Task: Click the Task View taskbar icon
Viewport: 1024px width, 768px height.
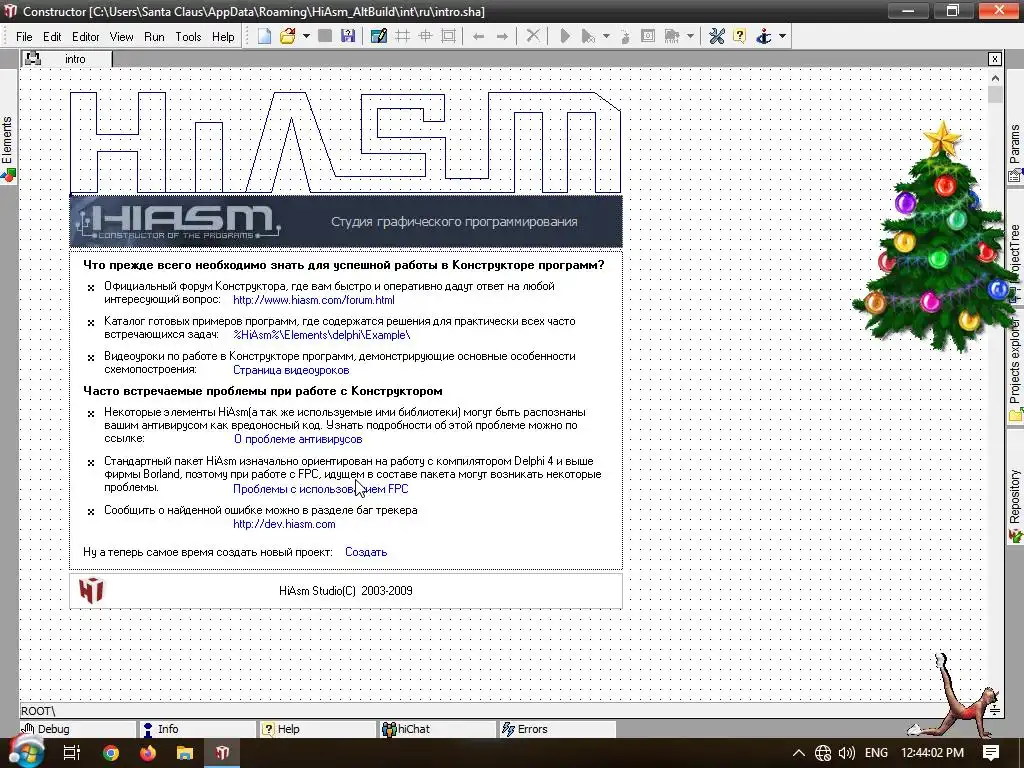Action: coord(72,753)
